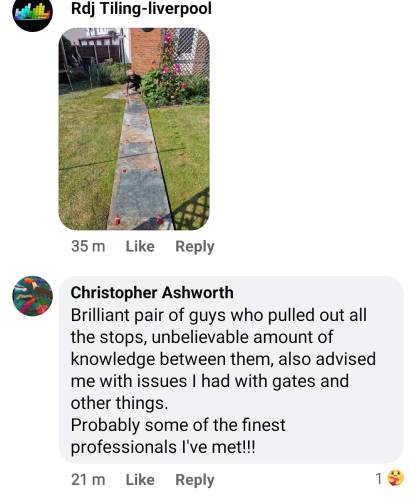View the reaction count of 1
Viewport: 416px width, 500px height.
tap(379, 479)
